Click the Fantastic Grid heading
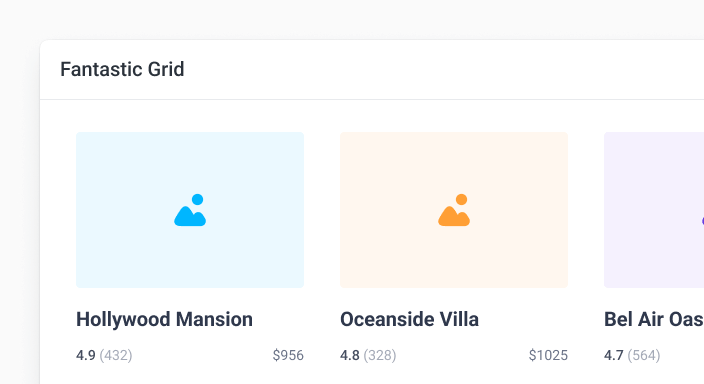 122,69
